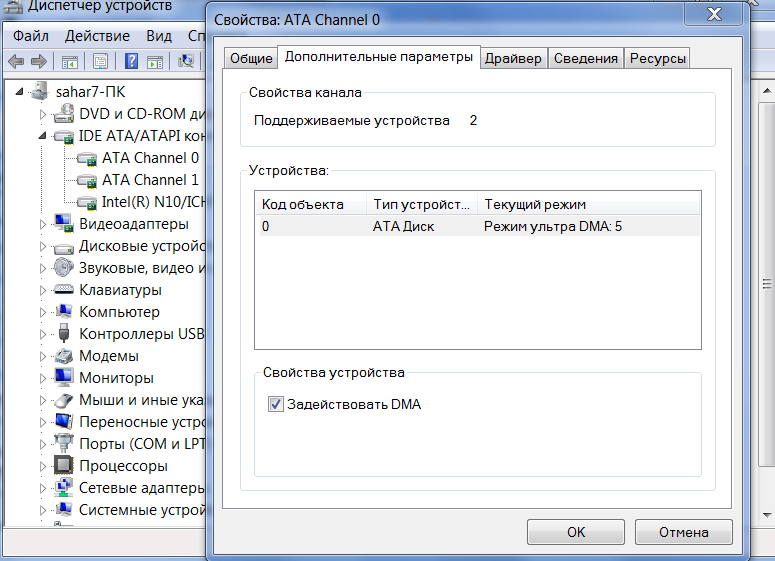The image size is (775, 561).
Task: Click the Help question mark toolbar icon
Action: click(x=131, y=61)
